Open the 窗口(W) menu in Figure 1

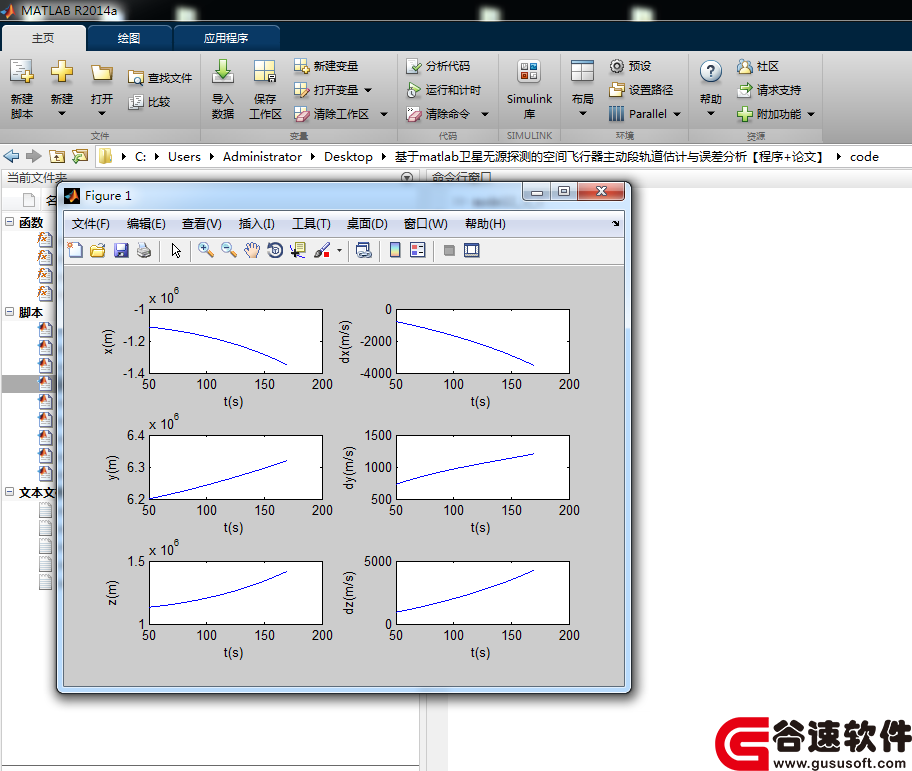click(x=426, y=224)
